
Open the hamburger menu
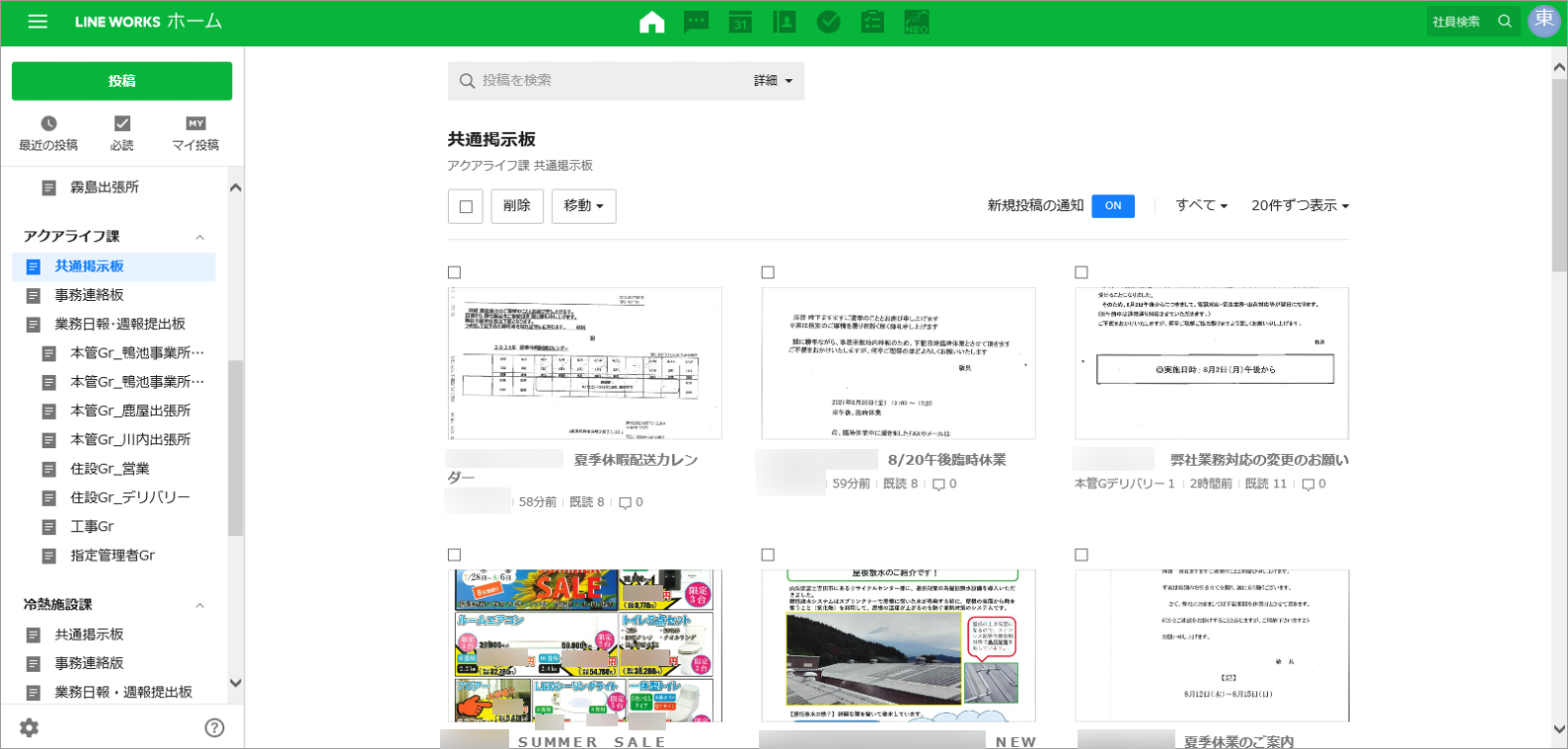pyautogui.click(x=37, y=22)
